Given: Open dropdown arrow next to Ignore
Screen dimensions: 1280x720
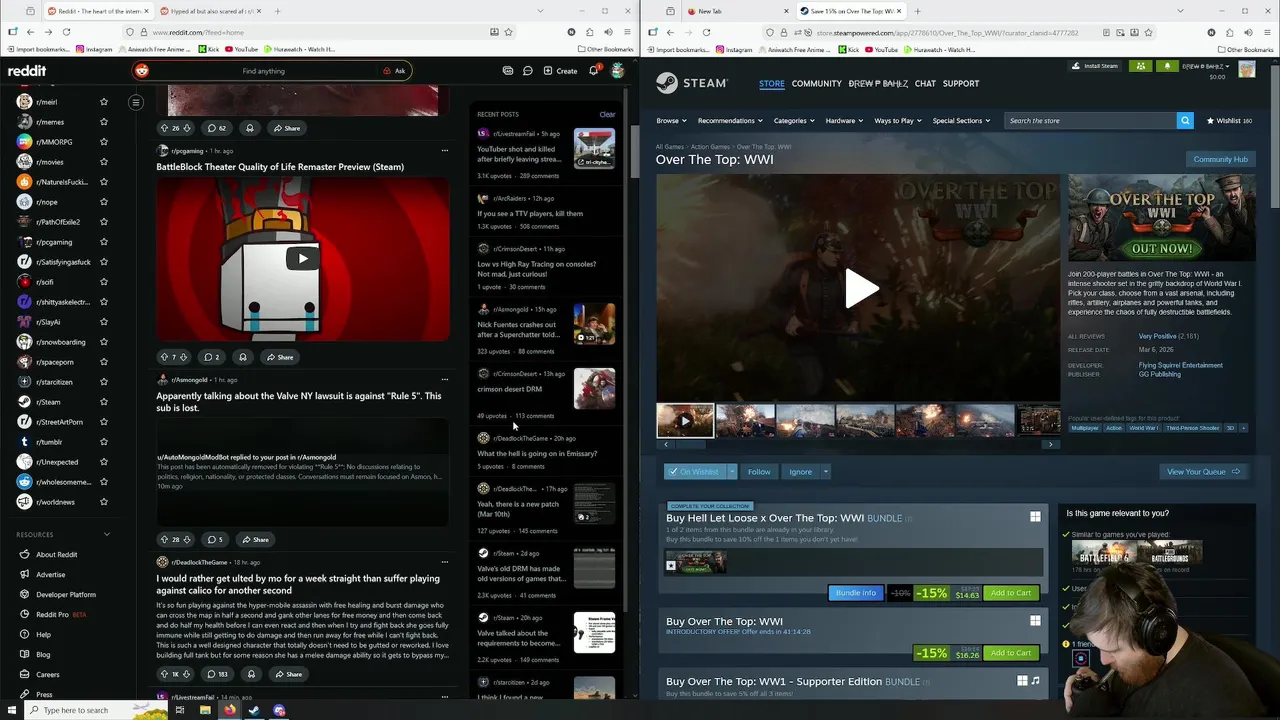Looking at the screenshot, I should 825,471.
